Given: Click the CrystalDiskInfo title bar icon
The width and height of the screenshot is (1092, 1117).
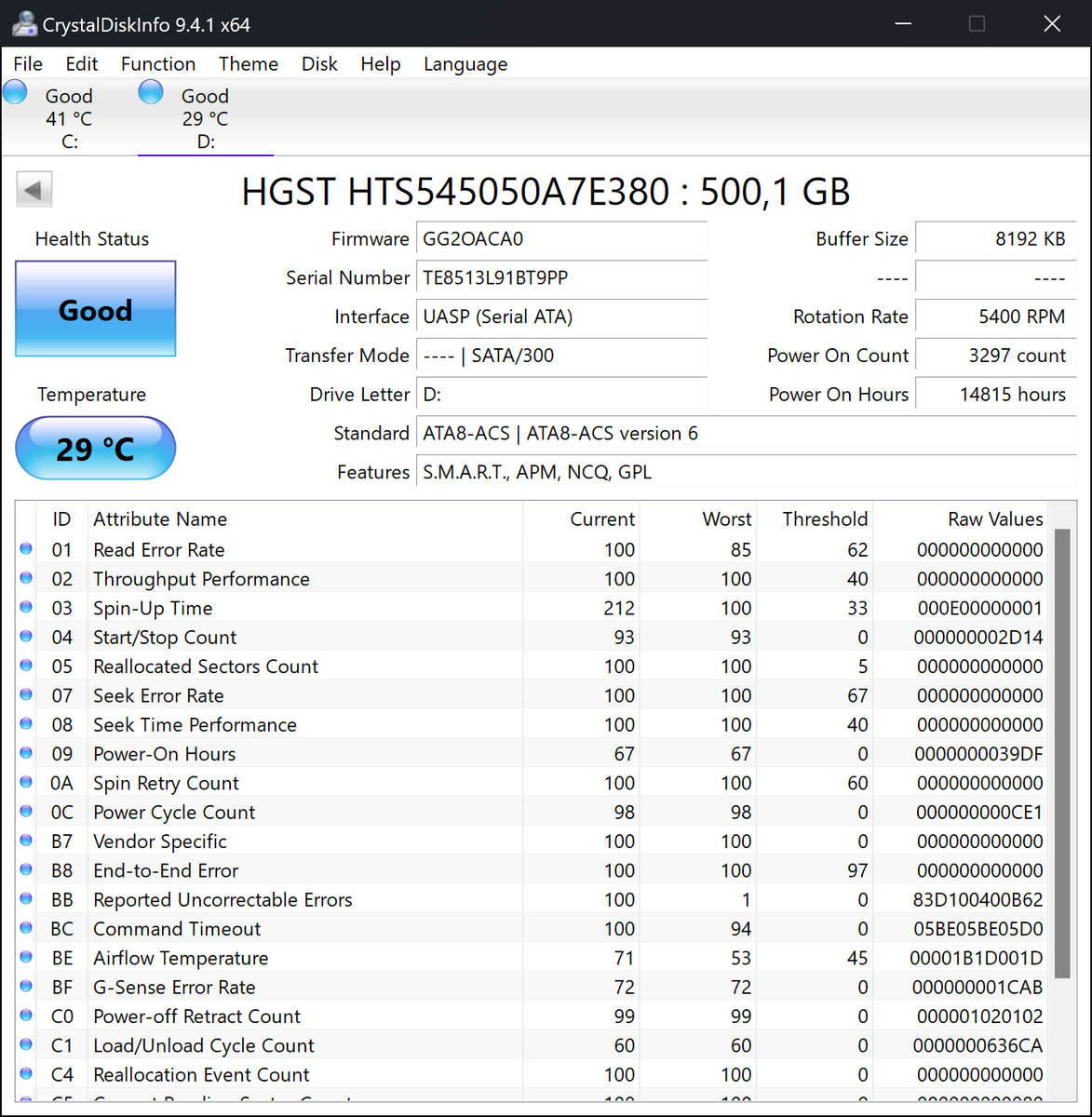Looking at the screenshot, I should pyautogui.click(x=24, y=23).
